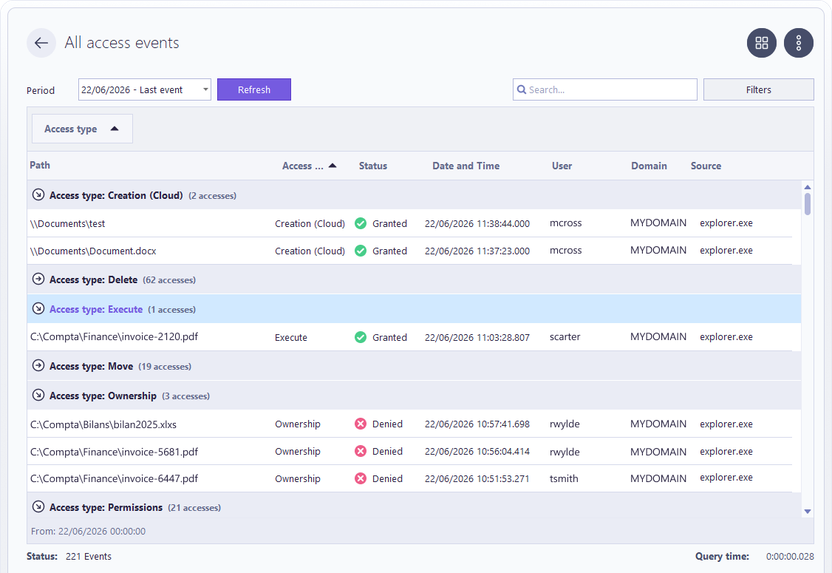Click the Denied icon on invoice-6447.pdf row
Viewport: 832px width, 573px height.
coord(360,479)
